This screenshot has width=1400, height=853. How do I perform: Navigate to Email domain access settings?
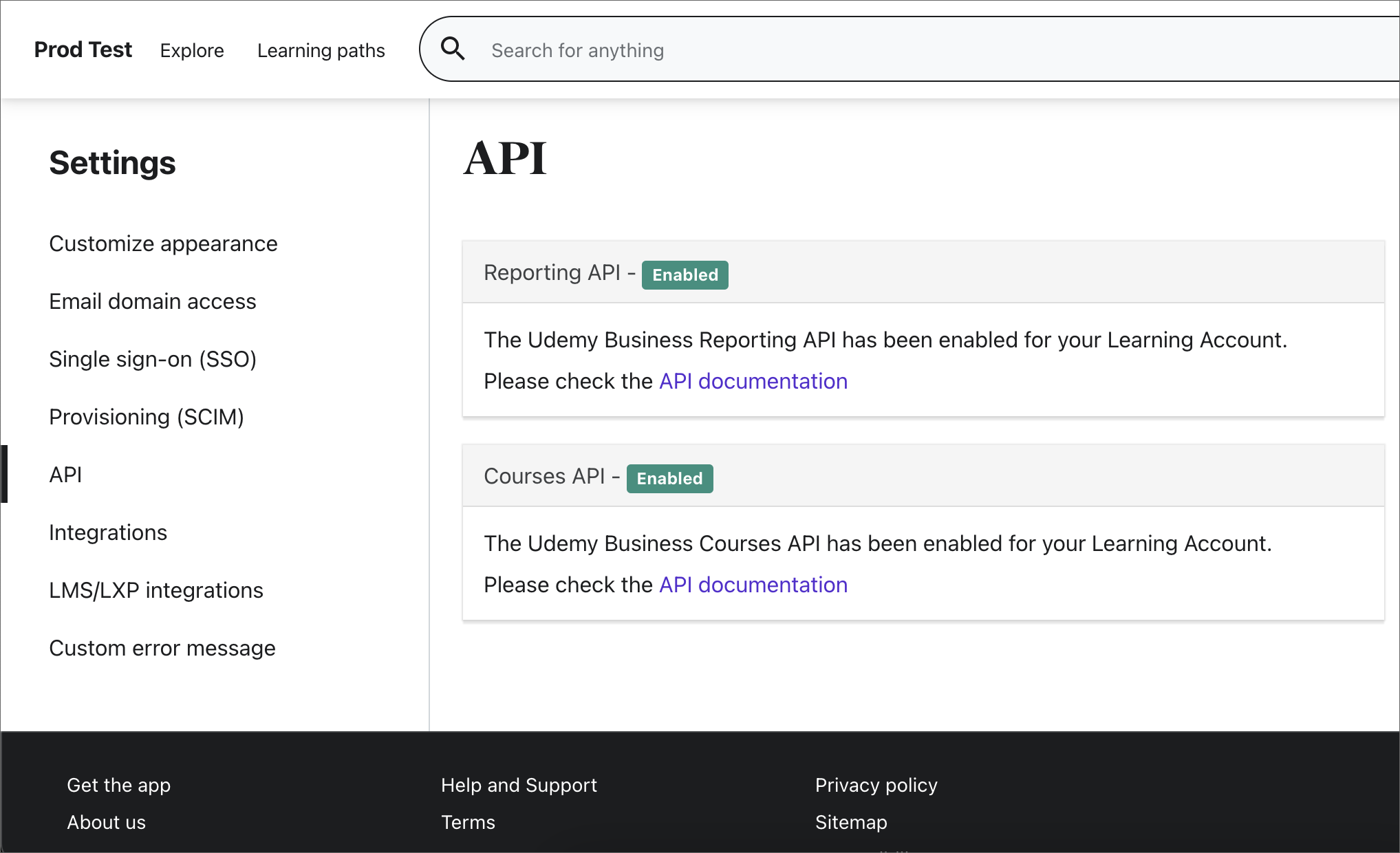[153, 301]
